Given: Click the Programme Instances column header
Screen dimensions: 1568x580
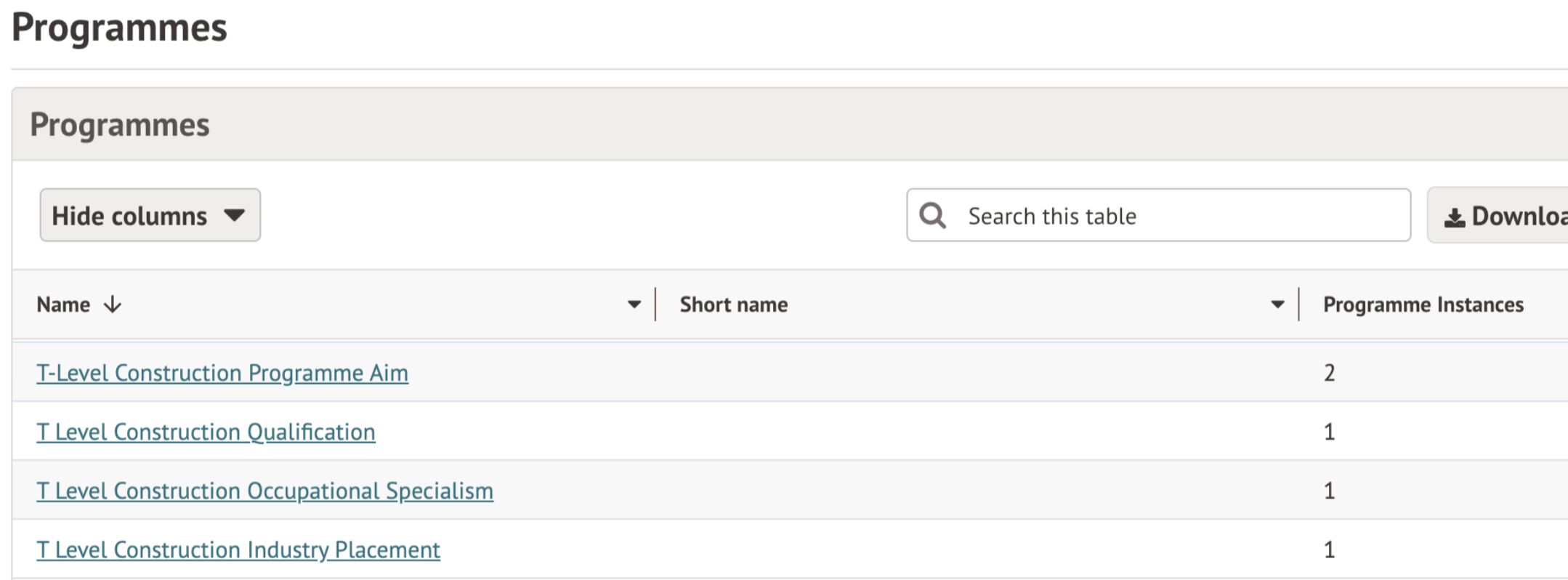Looking at the screenshot, I should pos(1423,305).
